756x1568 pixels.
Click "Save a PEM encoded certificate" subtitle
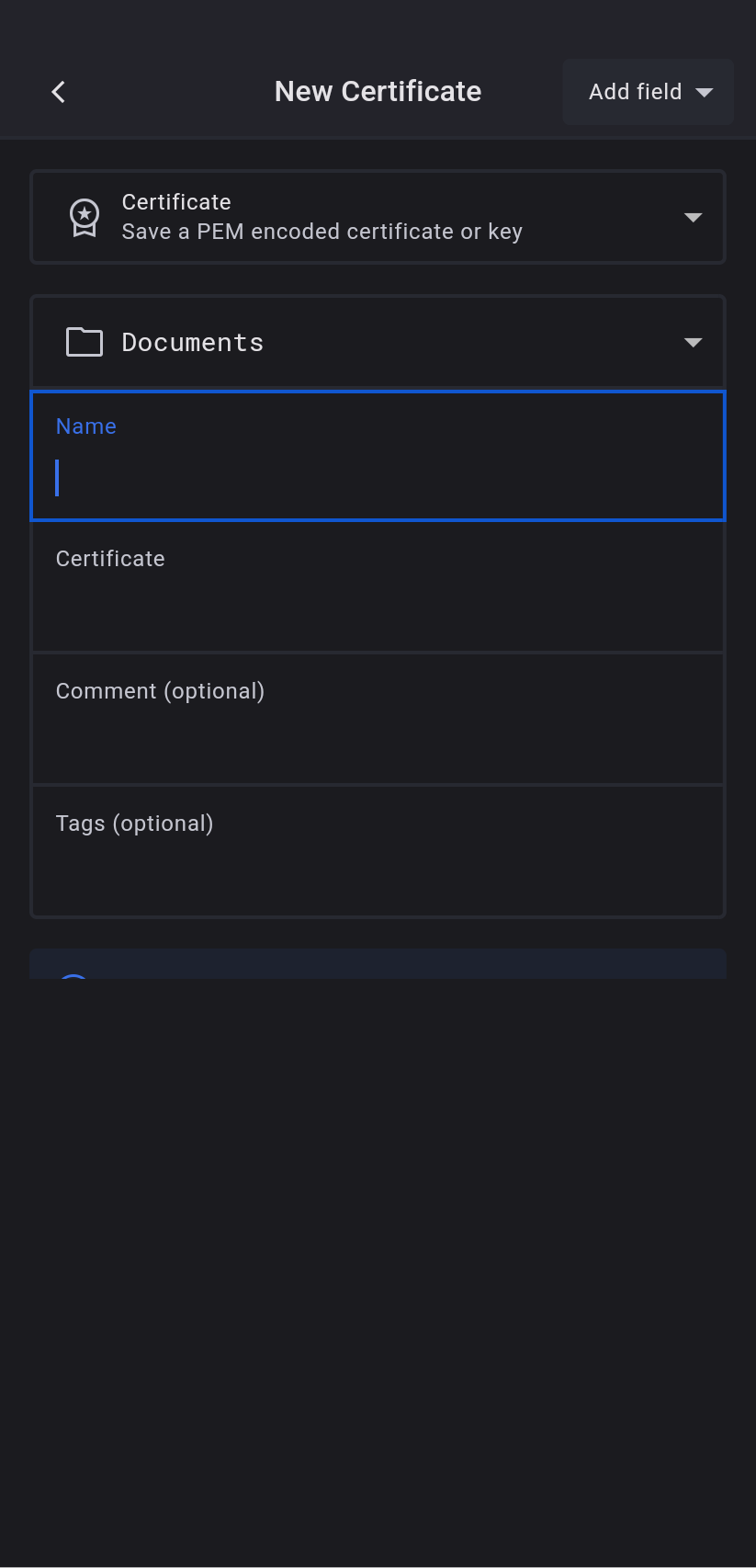[x=322, y=232]
